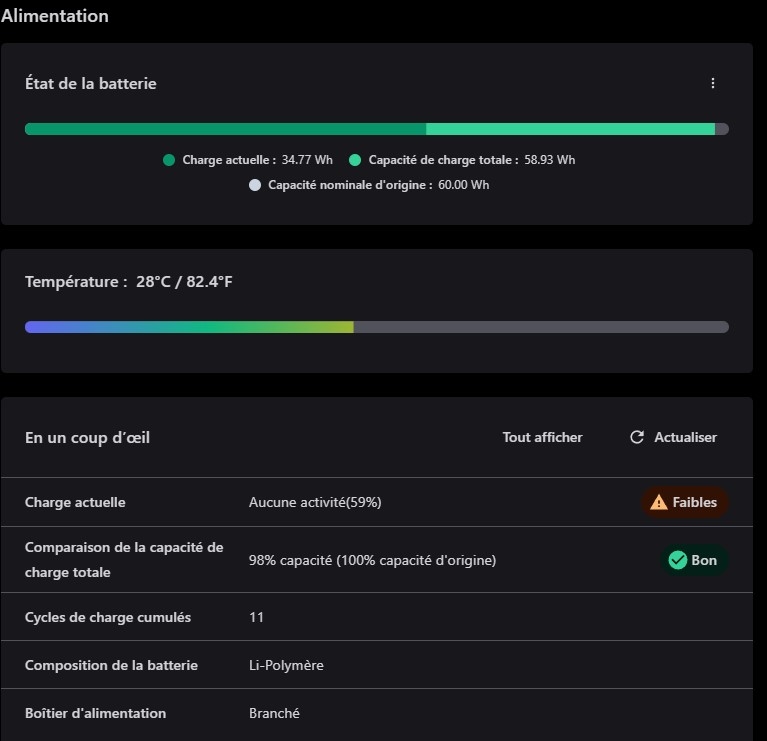This screenshot has width=767, height=741.
Task: Click the white Capacité nominale d'origine dot
Action: (x=255, y=185)
